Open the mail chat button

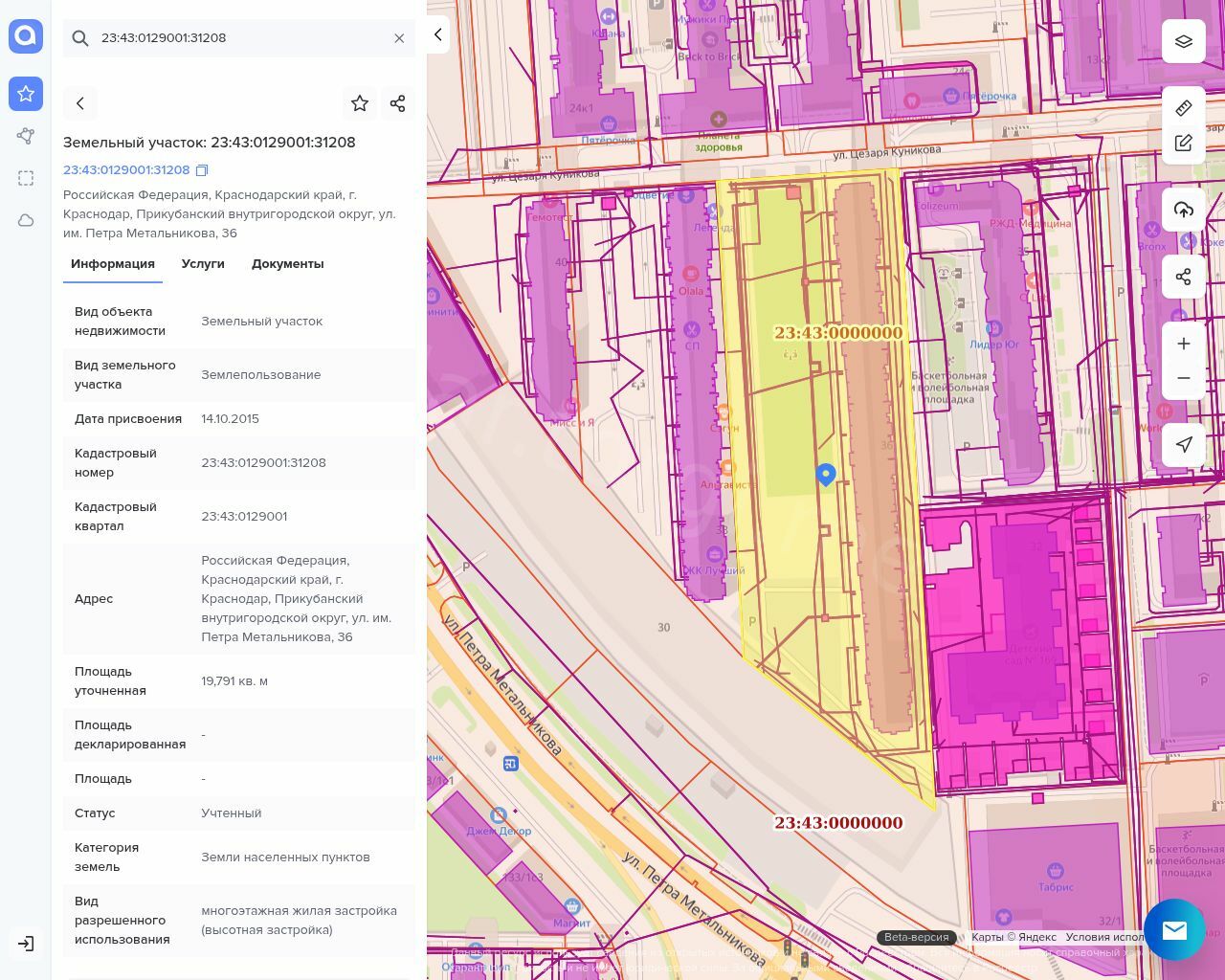(1174, 929)
